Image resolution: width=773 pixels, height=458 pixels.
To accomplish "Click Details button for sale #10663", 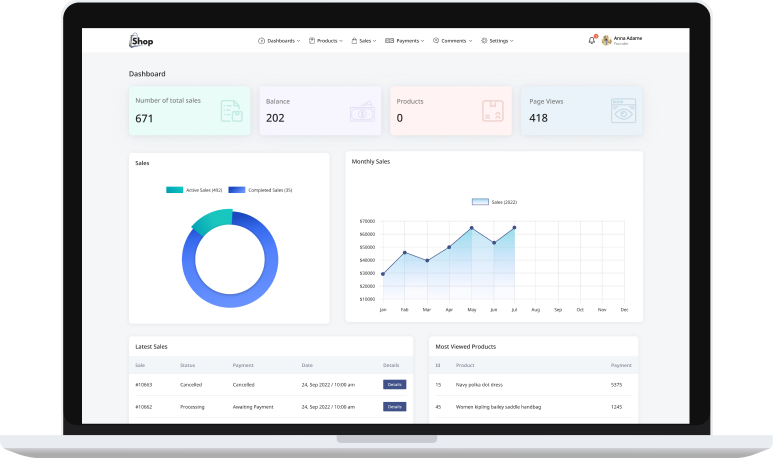I will [394, 384].
